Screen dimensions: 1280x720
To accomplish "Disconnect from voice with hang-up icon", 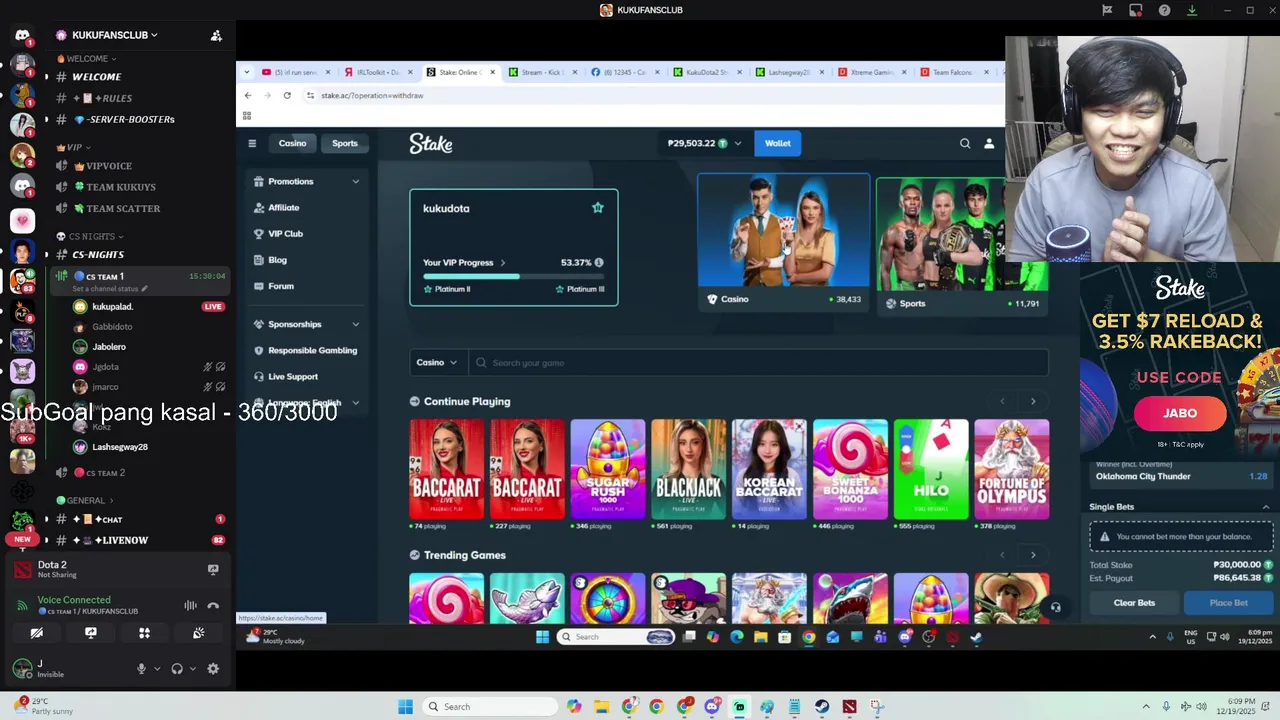I will point(213,605).
